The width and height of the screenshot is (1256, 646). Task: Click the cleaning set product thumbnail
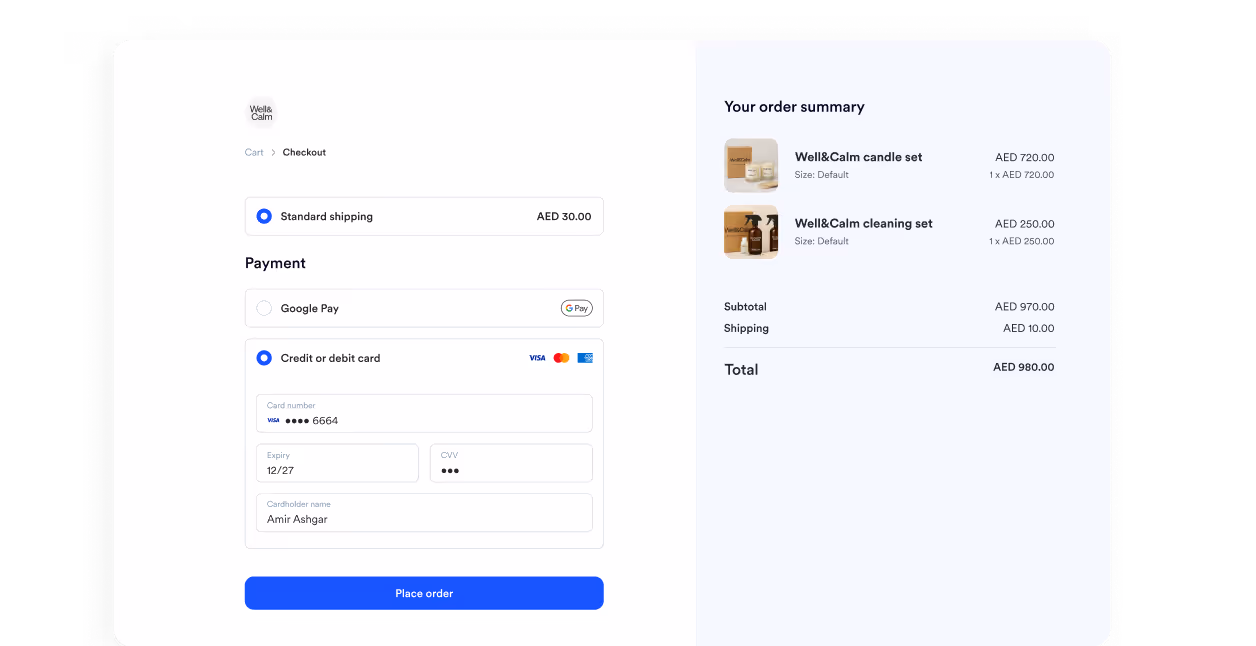tap(751, 231)
